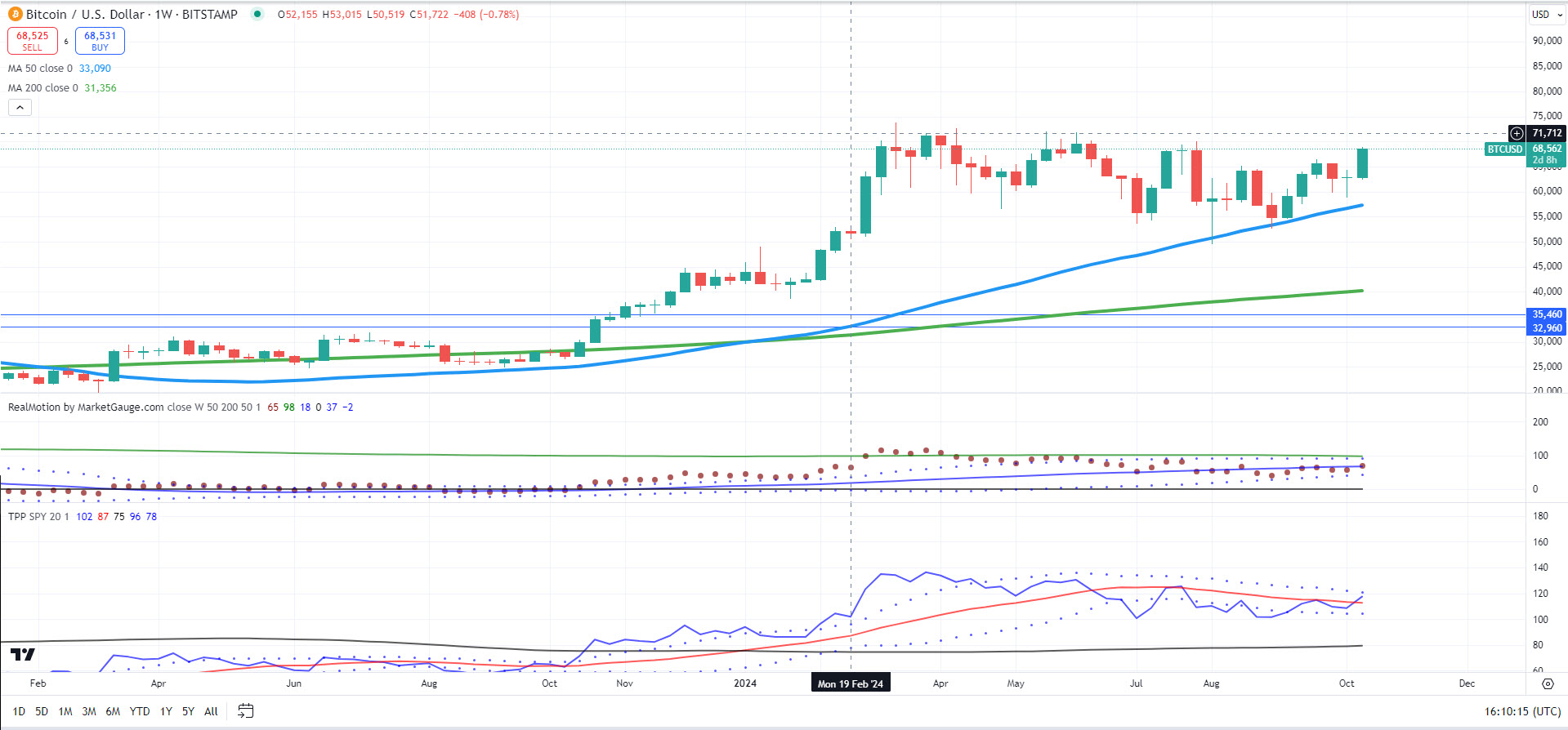
Task: Click the BUY 68,531 button
Action: click(100, 41)
